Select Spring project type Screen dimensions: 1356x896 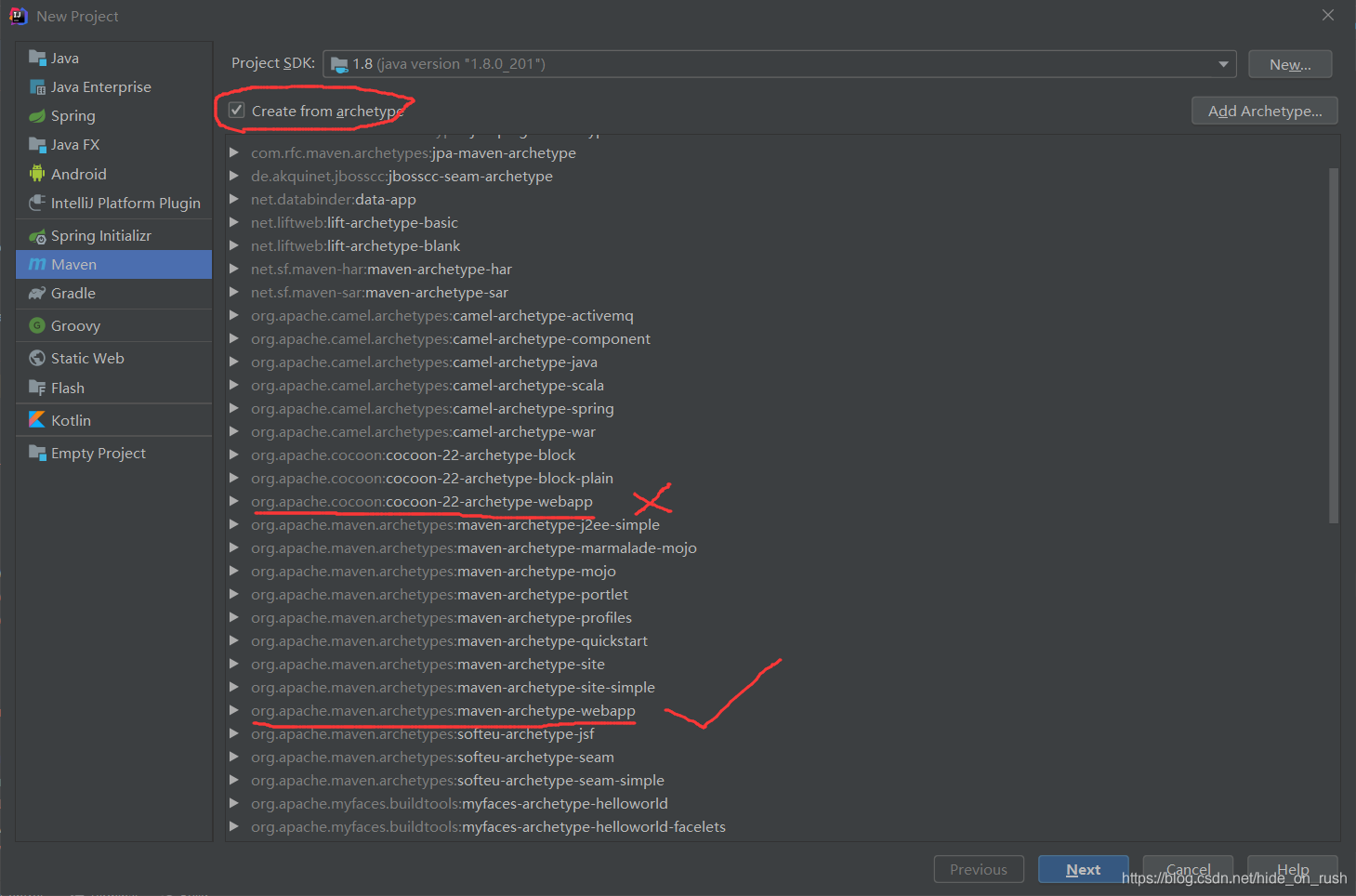point(113,116)
